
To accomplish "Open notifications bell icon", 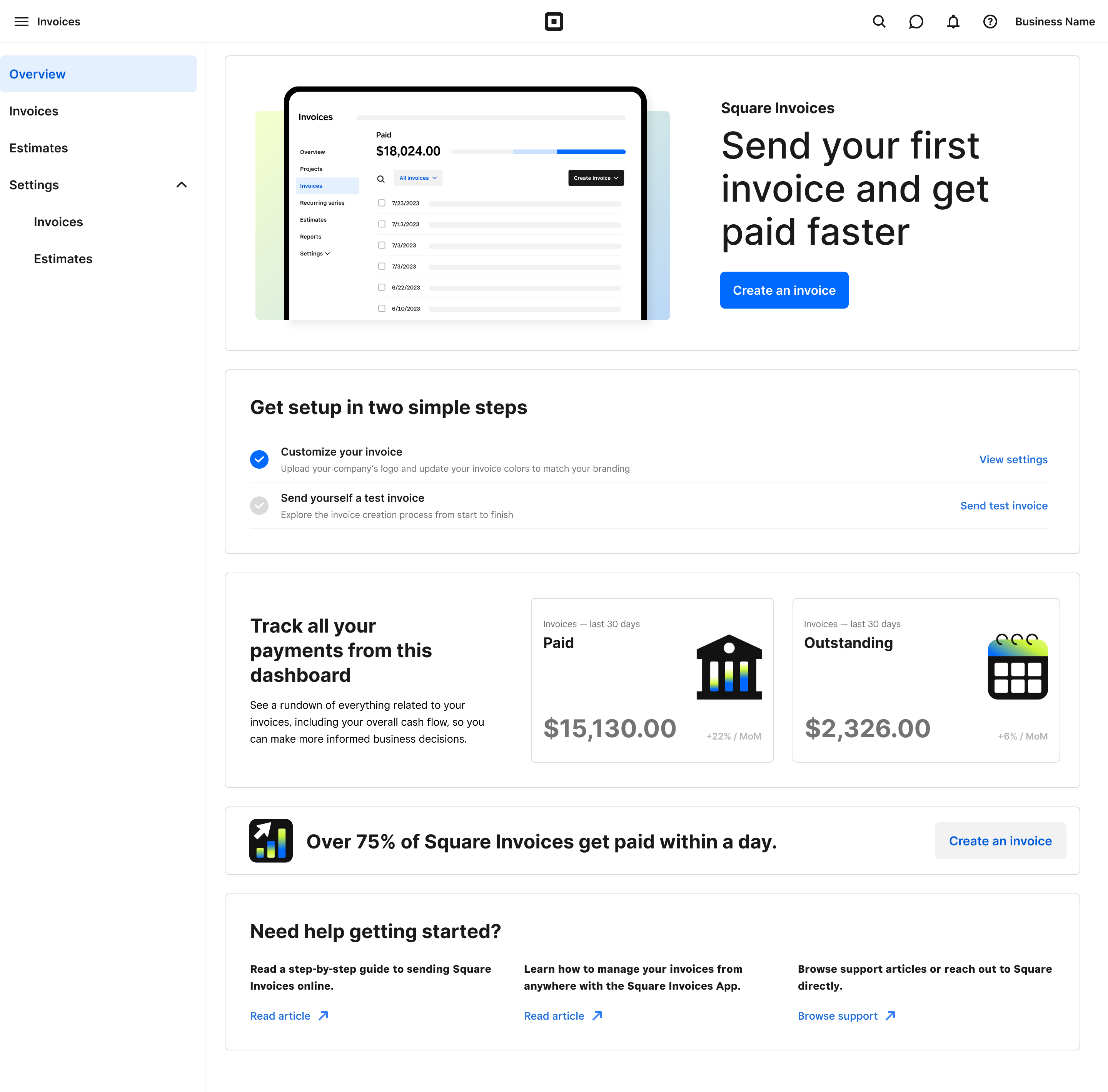I will click(953, 22).
